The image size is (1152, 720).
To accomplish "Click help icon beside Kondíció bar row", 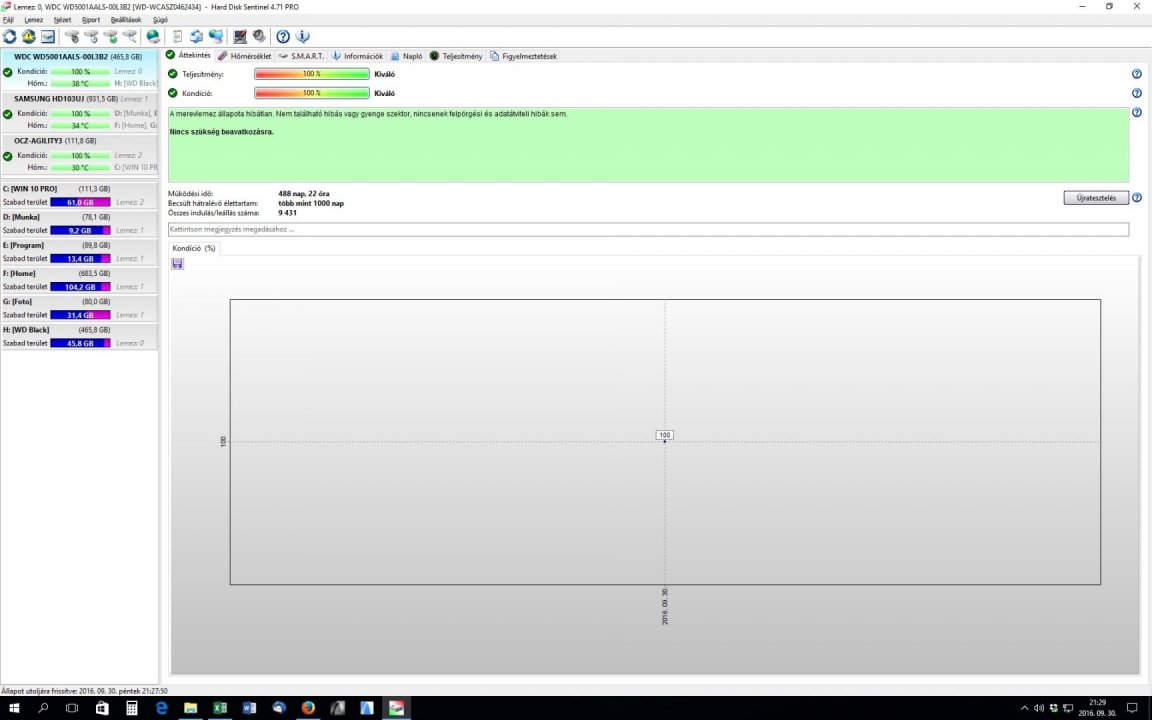I will [x=1137, y=93].
